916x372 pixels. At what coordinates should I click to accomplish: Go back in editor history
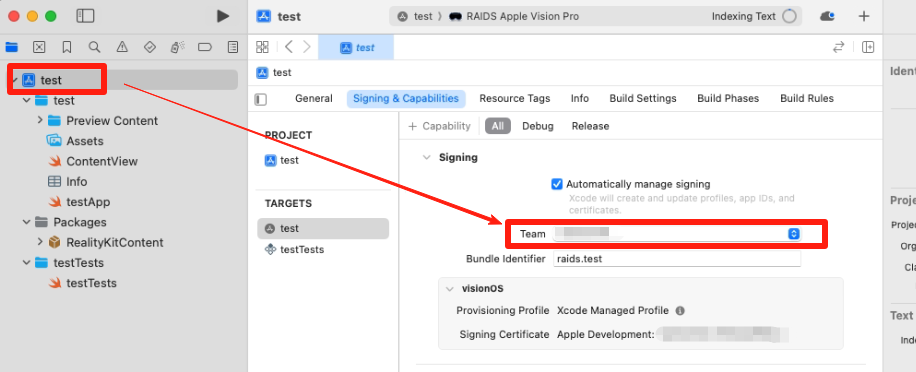[289, 47]
